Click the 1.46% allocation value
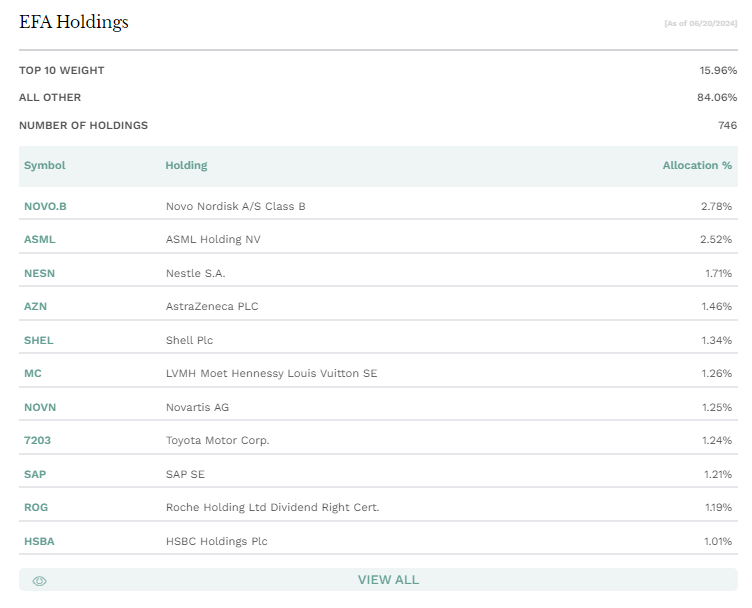This screenshot has width=752, height=608. (x=717, y=306)
